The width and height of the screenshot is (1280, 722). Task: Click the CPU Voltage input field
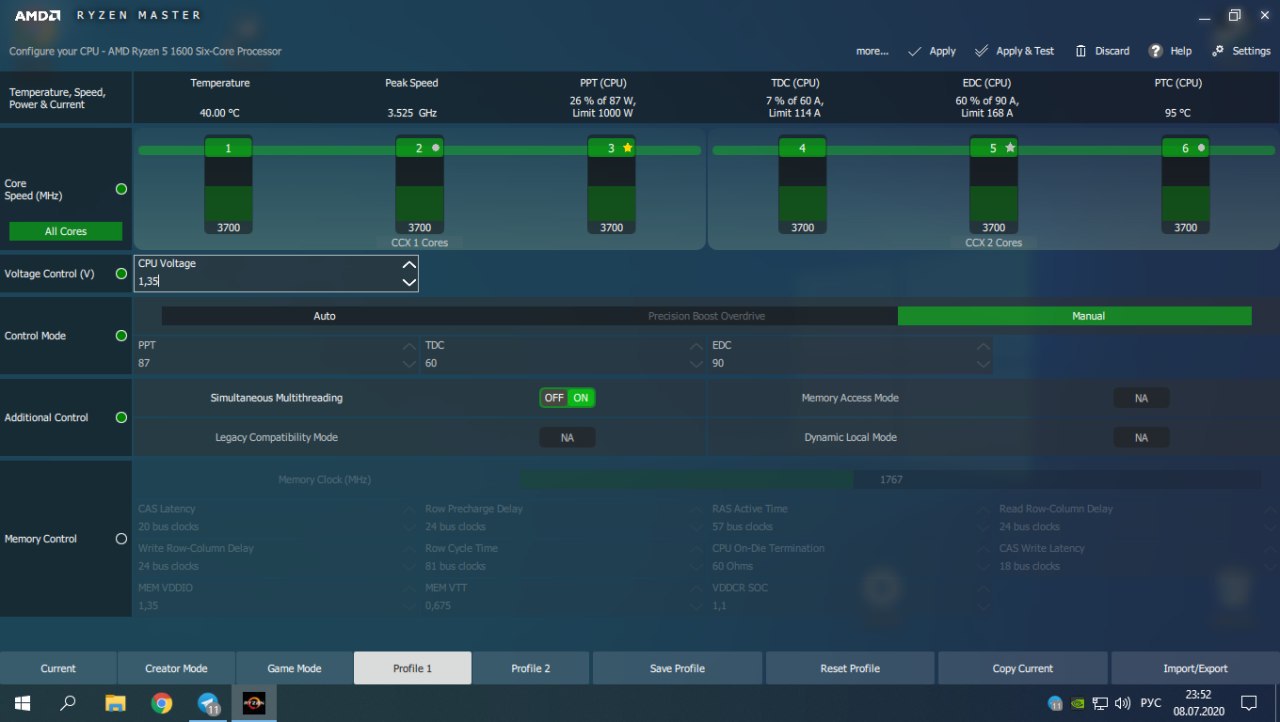[x=276, y=273]
